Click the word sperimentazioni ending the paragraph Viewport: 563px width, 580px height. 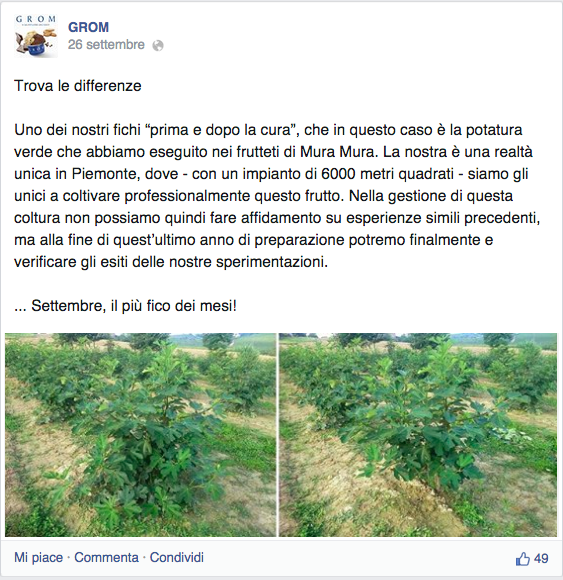(272, 262)
